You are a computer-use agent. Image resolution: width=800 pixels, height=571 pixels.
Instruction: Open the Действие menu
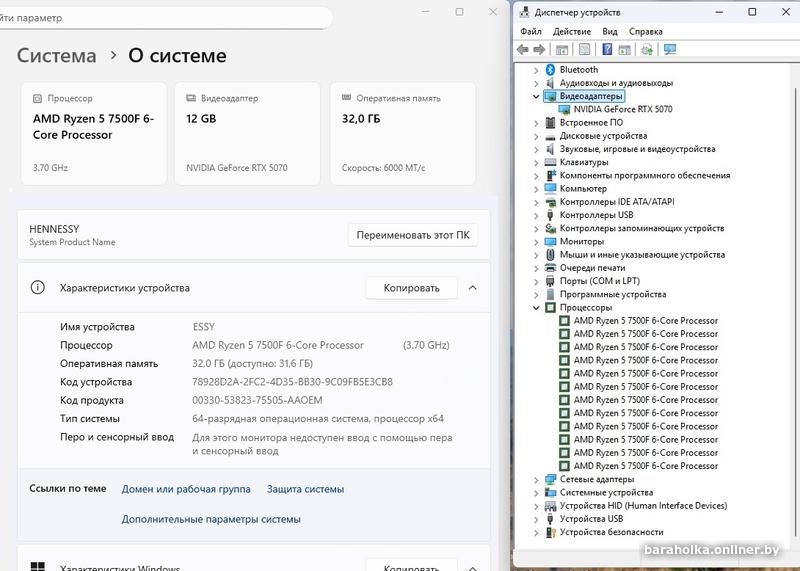(x=571, y=31)
